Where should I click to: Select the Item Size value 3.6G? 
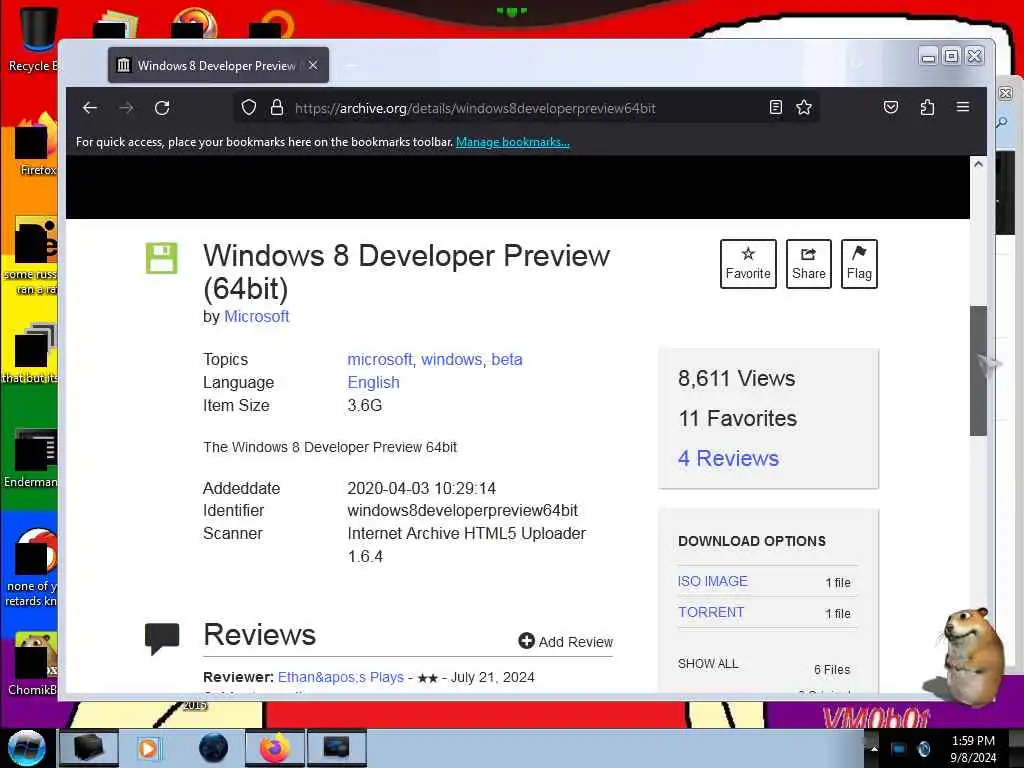[364, 406]
